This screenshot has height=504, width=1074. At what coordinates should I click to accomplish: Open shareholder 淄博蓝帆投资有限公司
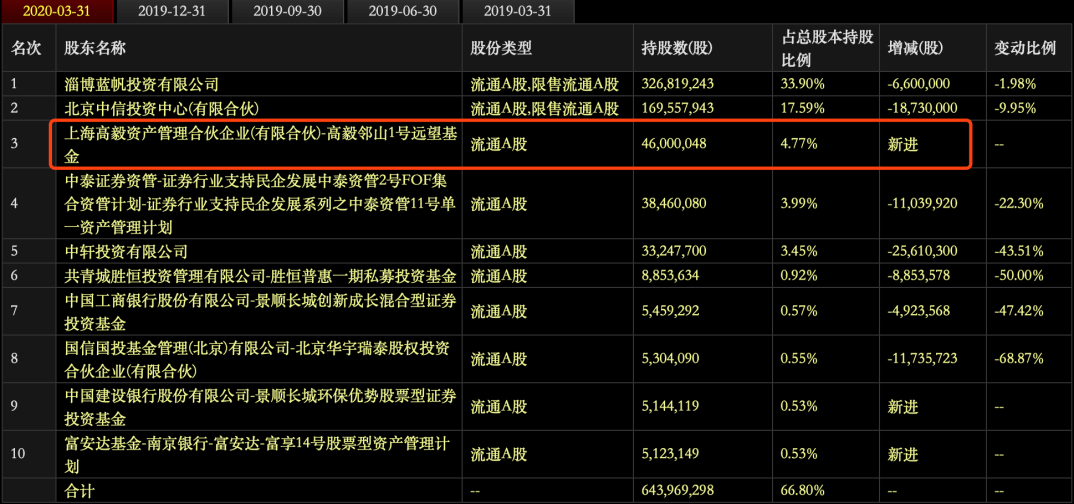[141, 84]
